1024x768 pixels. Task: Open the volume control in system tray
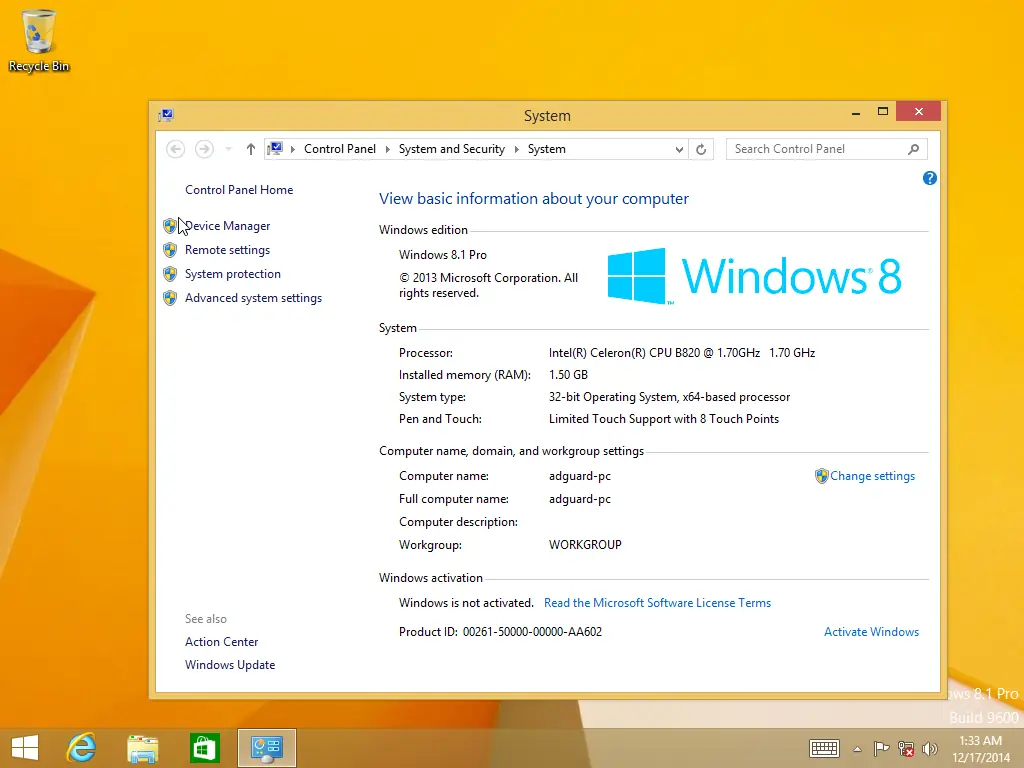click(929, 748)
